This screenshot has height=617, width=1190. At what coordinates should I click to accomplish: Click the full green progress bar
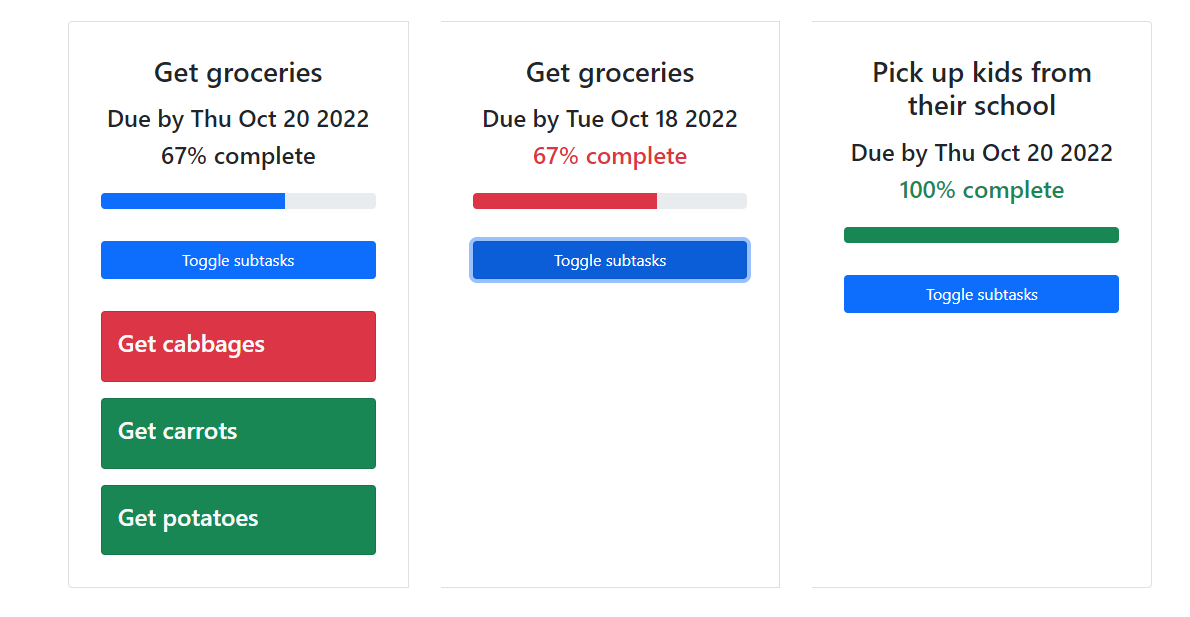point(981,235)
